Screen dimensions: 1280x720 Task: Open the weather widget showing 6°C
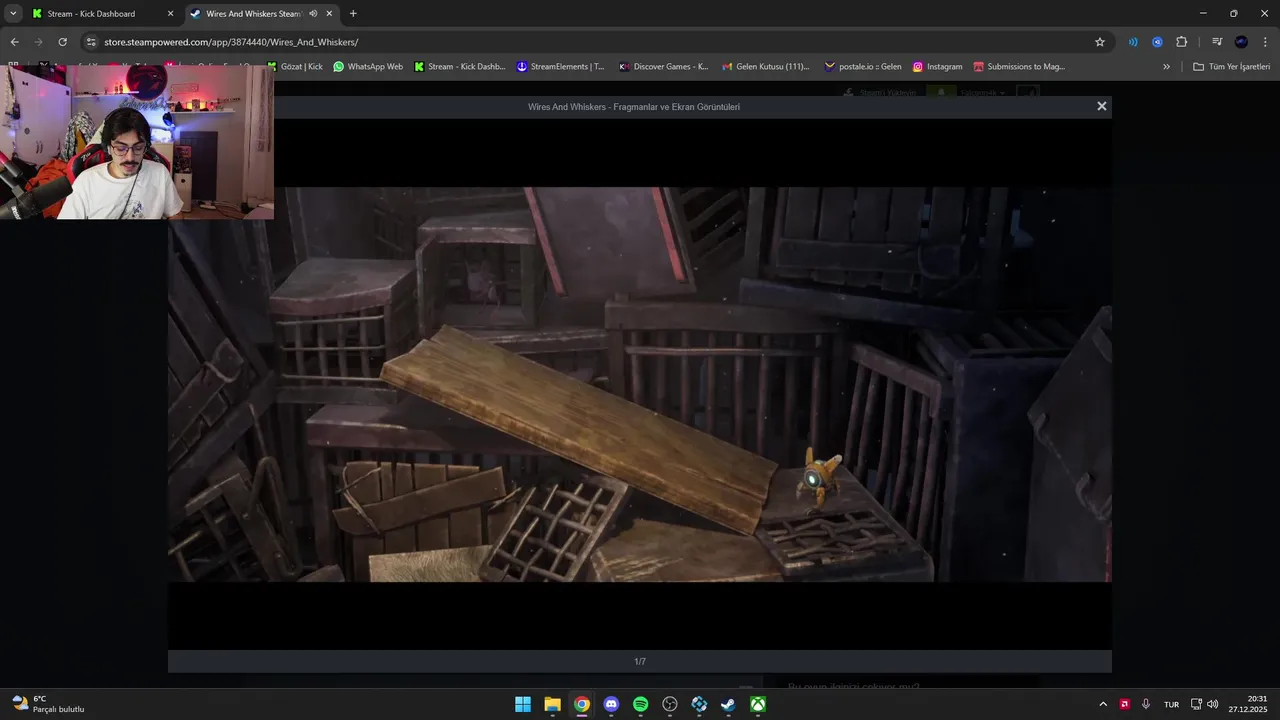(48, 704)
